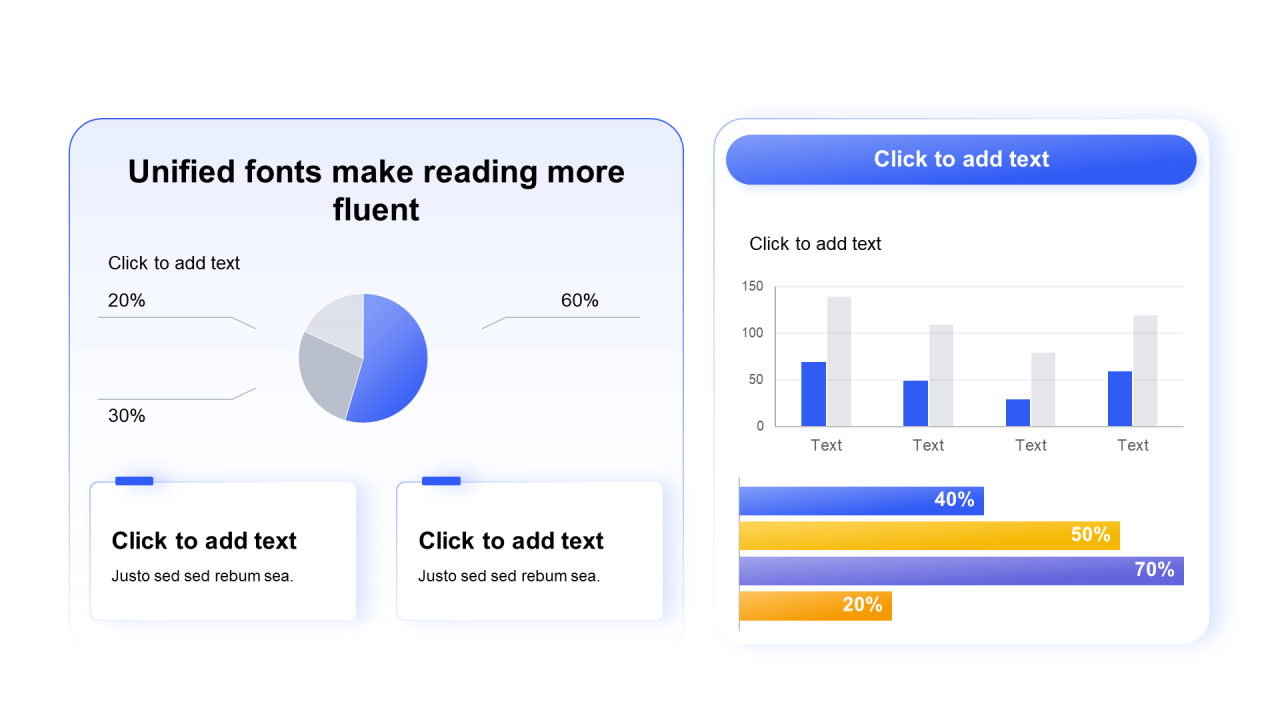Viewport: 1280px width, 720px height.
Task: Click the 60% pie chart label
Action: tap(580, 300)
